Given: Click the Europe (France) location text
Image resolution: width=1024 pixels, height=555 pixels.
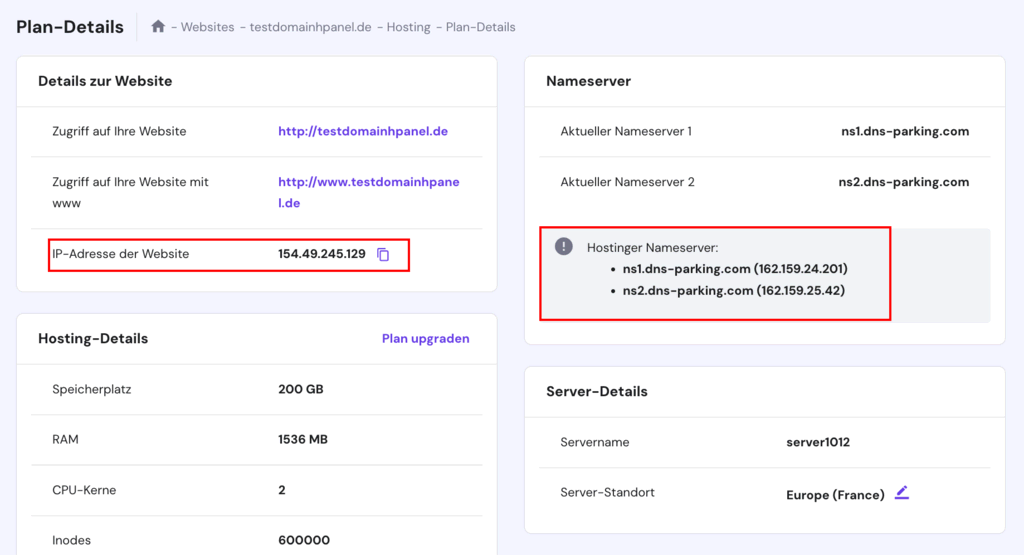Looking at the screenshot, I should [x=835, y=495].
